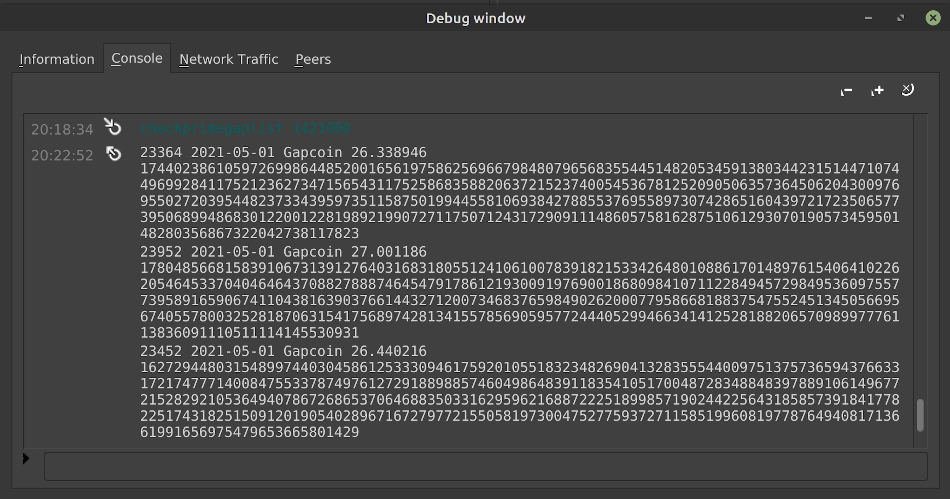This screenshot has width=950, height=499.
Task: Click the prompt arrow beside the input field
Action: click(x=26, y=458)
